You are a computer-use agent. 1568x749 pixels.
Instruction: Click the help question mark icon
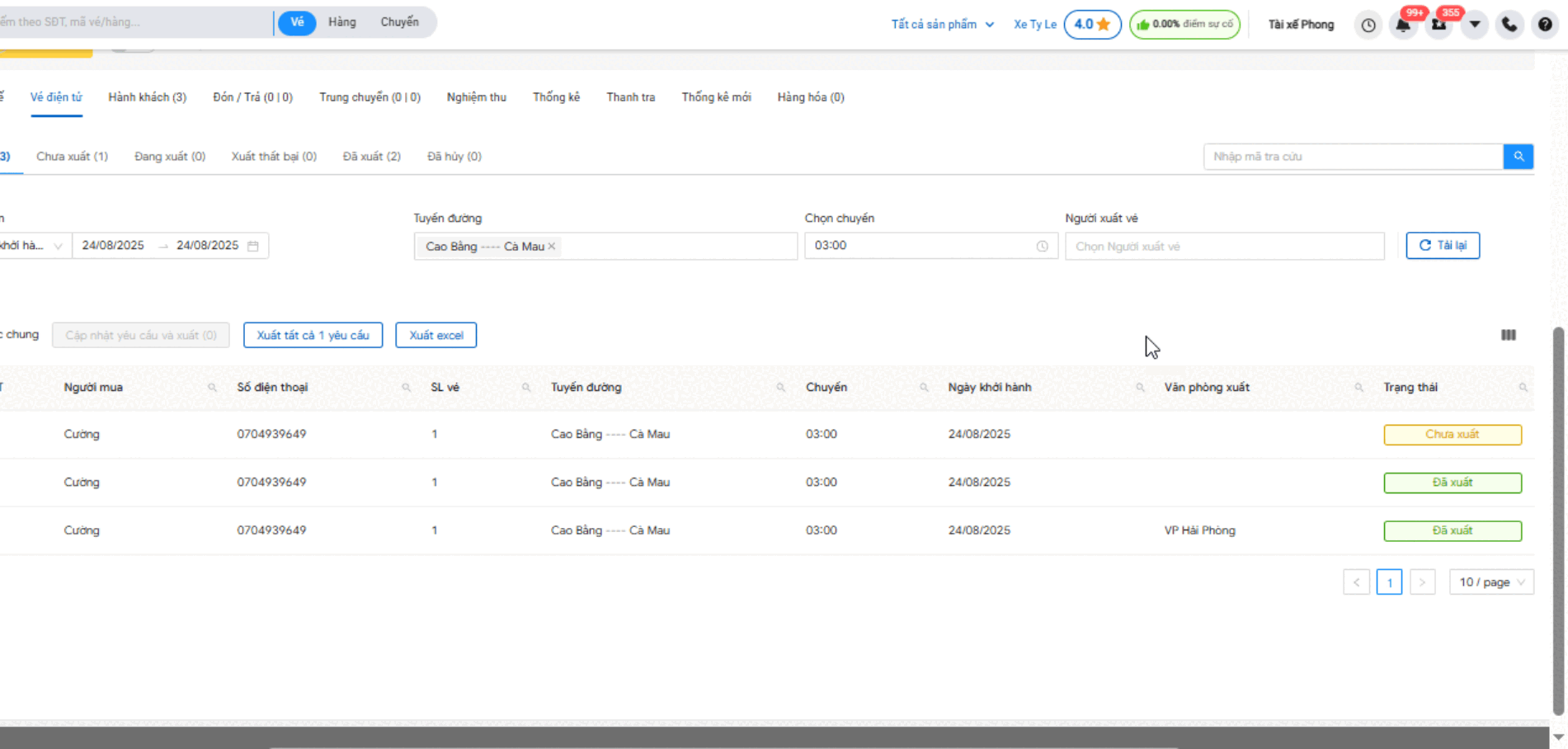tap(1545, 25)
